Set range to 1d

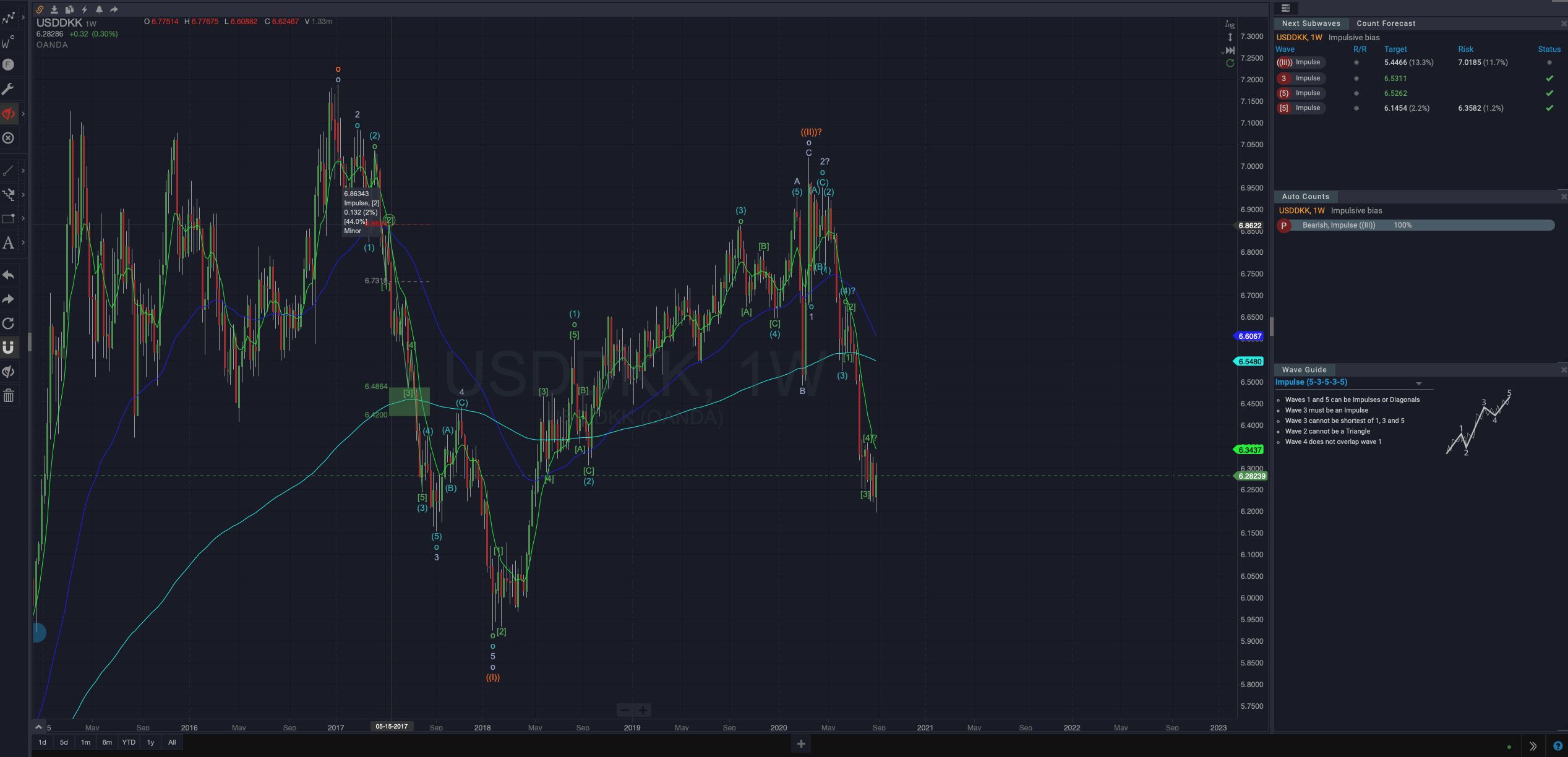pos(42,742)
